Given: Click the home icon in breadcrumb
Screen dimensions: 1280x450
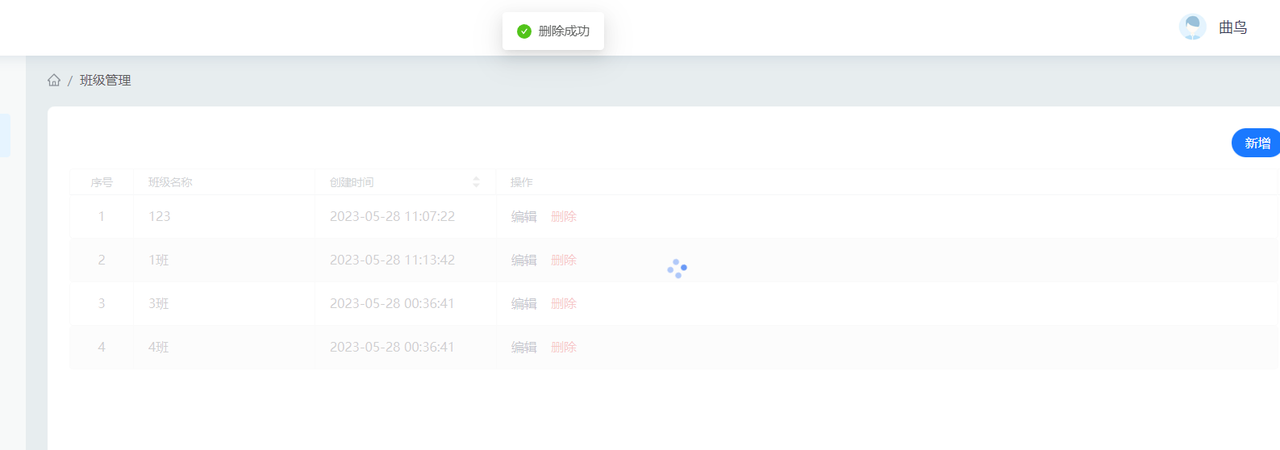Looking at the screenshot, I should pos(54,80).
